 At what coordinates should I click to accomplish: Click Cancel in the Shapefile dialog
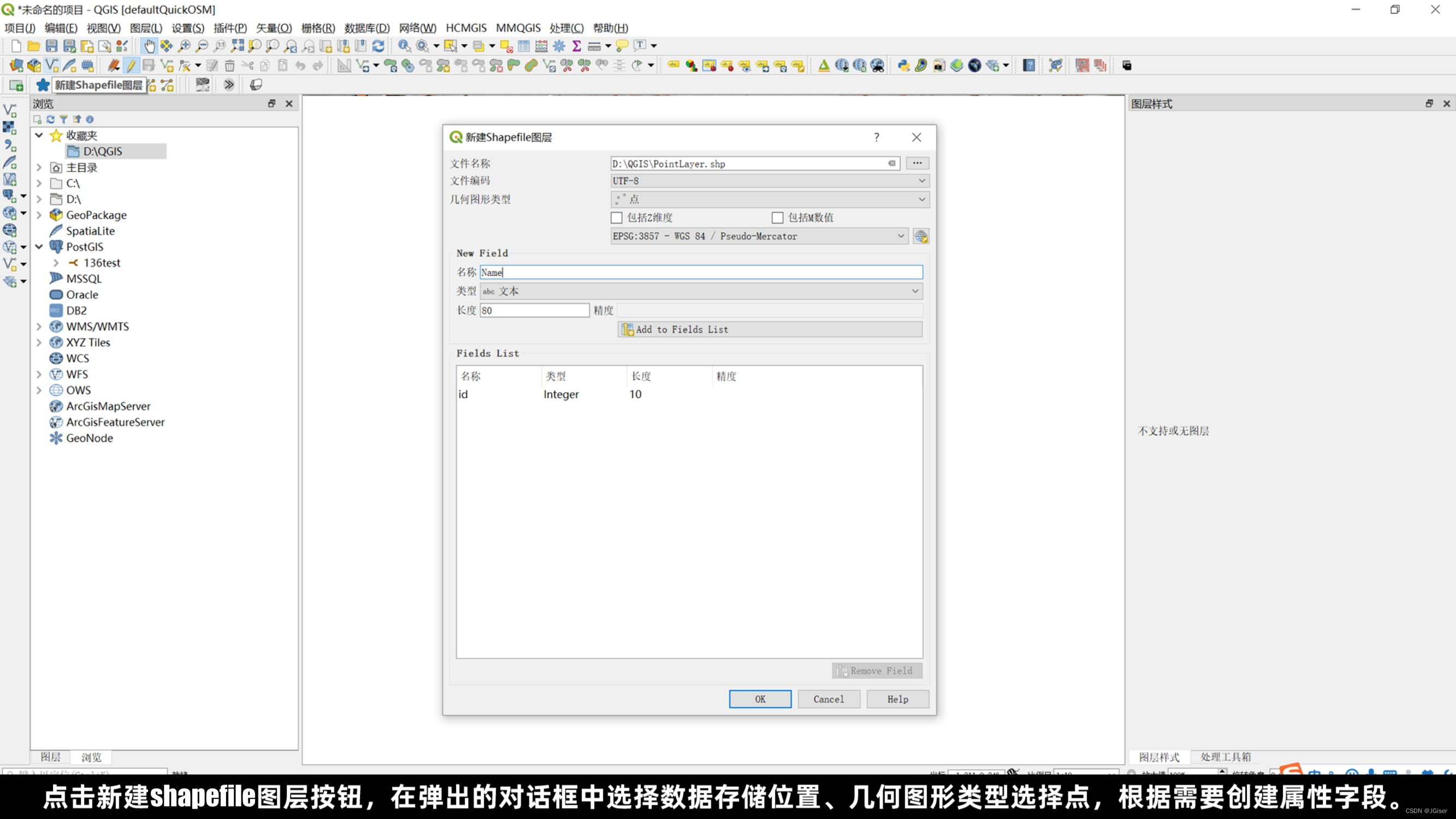828,699
